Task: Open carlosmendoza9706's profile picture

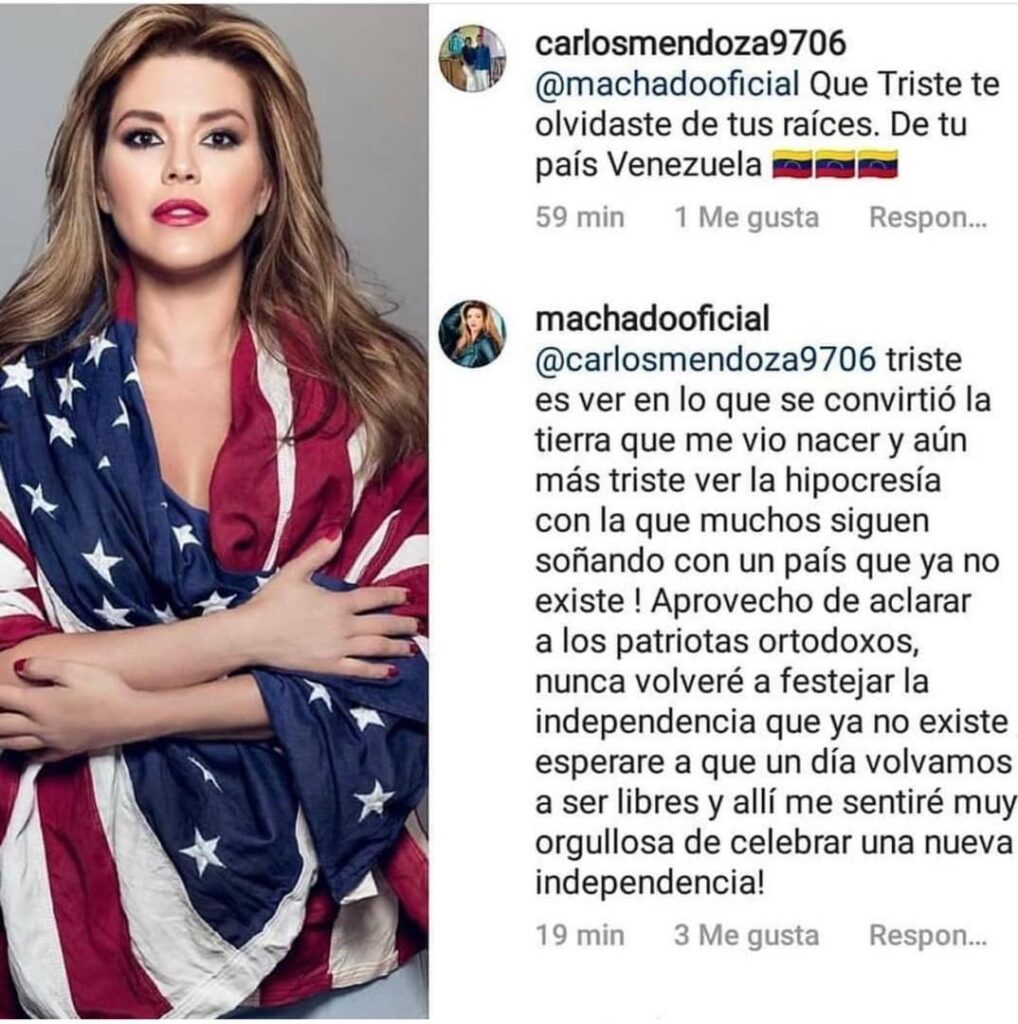Action: (x=472, y=59)
